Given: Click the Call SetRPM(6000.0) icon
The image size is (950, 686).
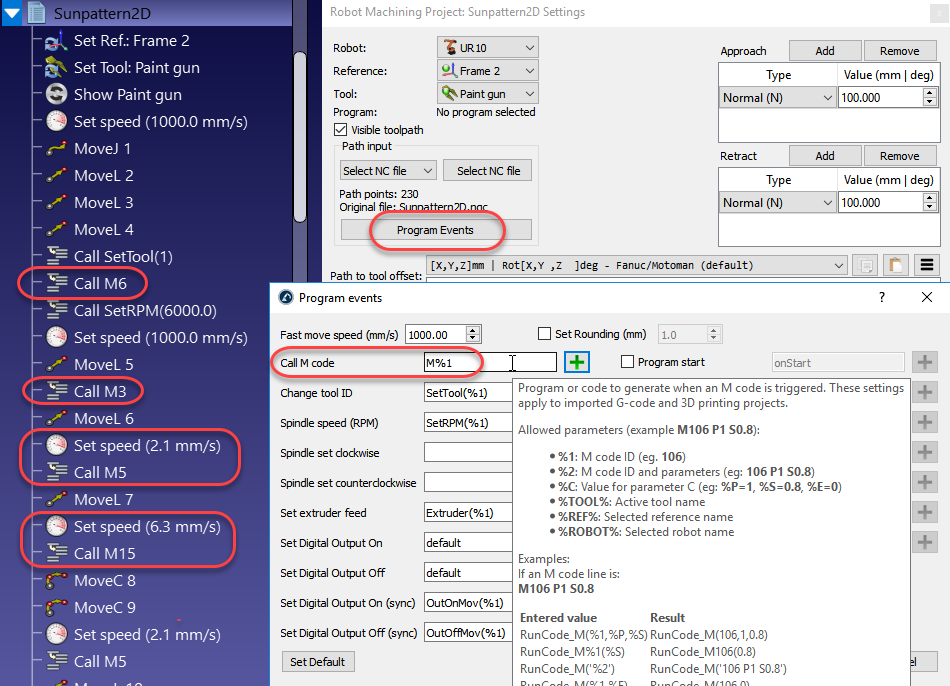Looking at the screenshot, I should (56, 311).
